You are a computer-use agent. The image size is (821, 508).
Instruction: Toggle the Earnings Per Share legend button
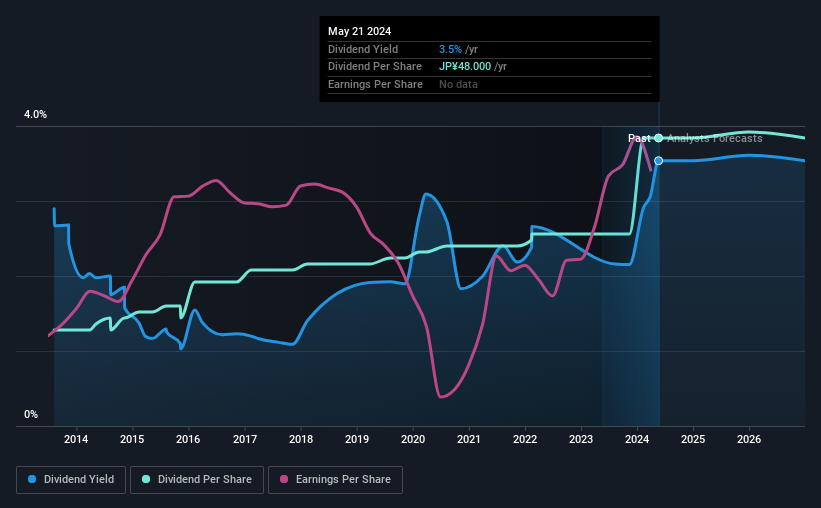pos(335,480)
